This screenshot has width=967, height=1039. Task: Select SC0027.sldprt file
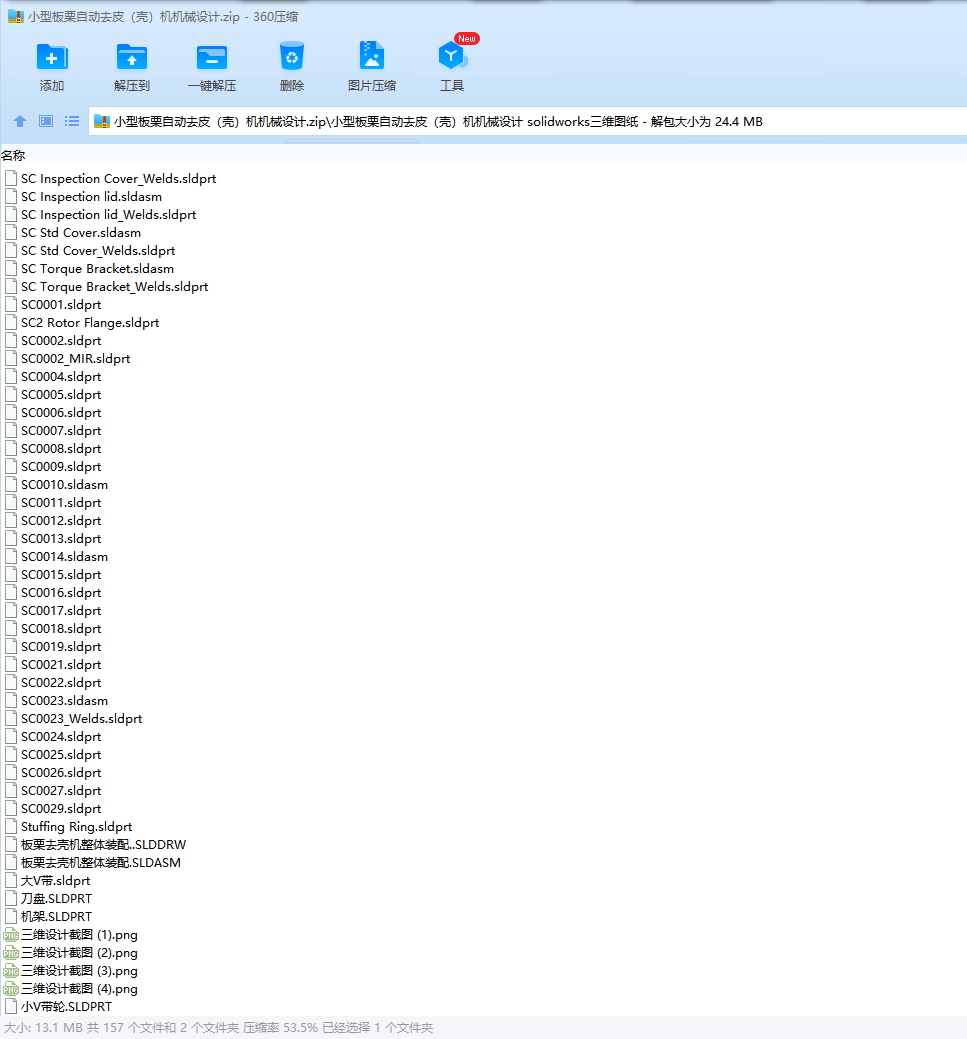pyautogui.click(x=61, y=791)
